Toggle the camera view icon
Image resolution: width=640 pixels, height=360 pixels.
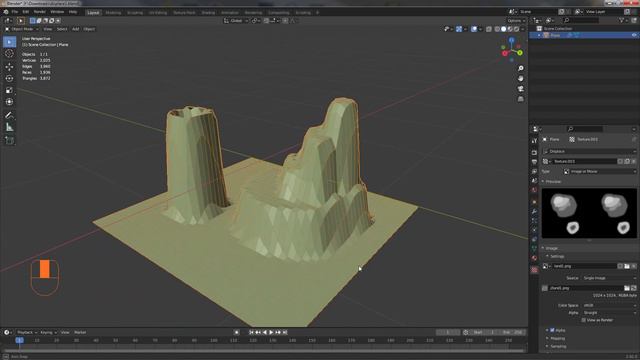click(x=520, y=89)
